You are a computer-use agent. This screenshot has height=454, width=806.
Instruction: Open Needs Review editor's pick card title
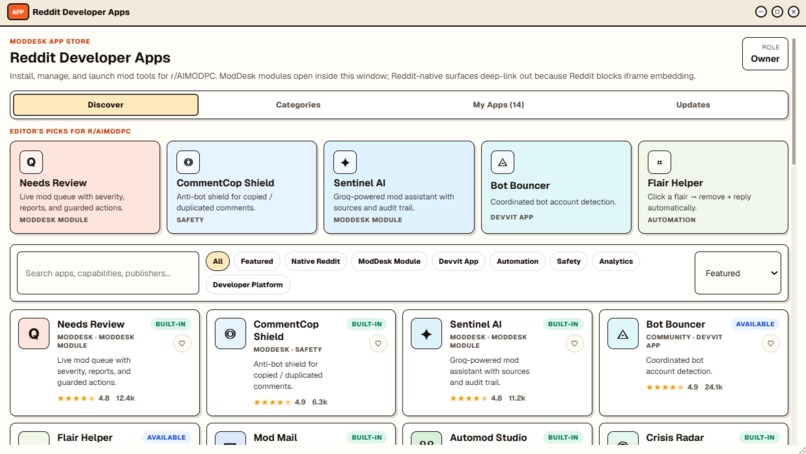coord(53,183)
